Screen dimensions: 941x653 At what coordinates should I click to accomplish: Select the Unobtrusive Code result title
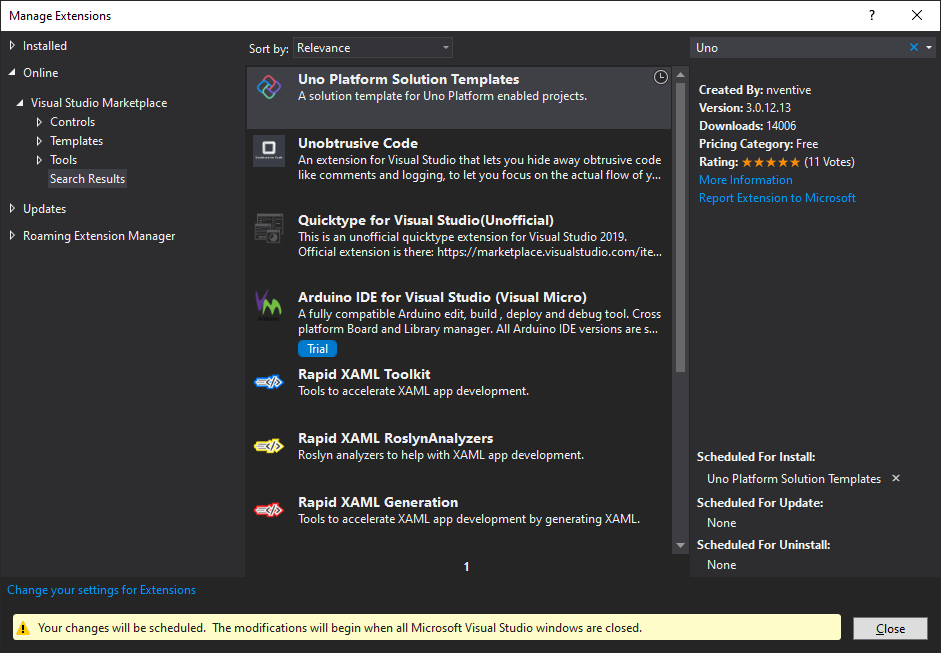pos(358,143)
